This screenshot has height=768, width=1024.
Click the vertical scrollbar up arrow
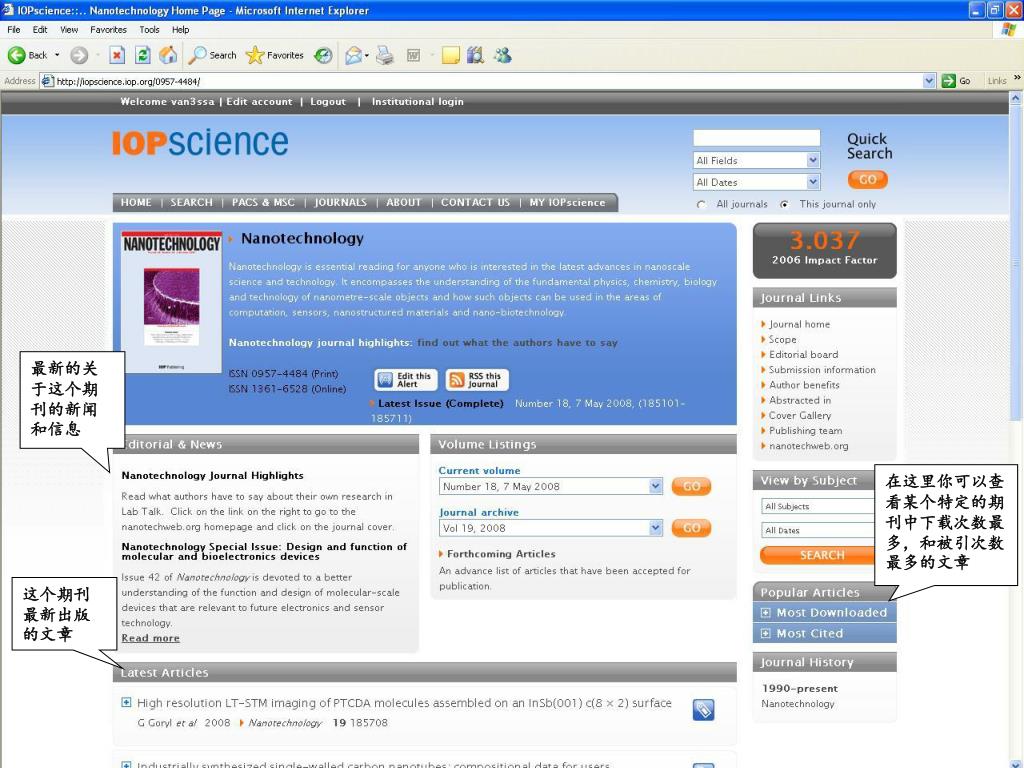click(x=1016, y=98)
